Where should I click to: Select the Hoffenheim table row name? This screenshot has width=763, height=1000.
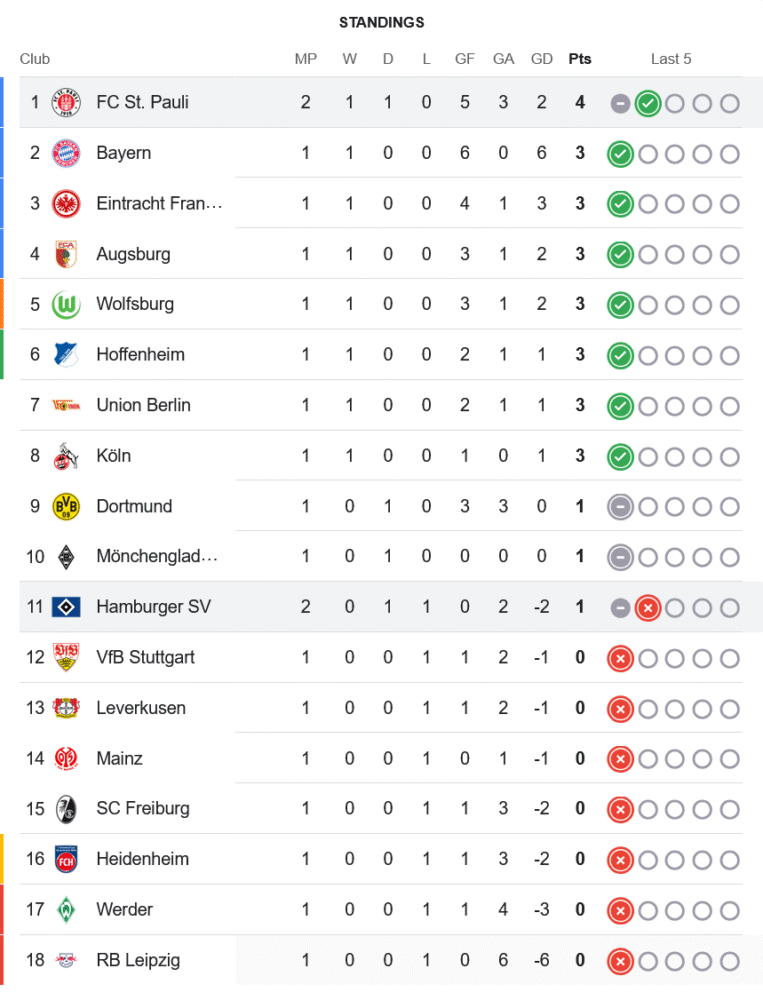point(140,354)
